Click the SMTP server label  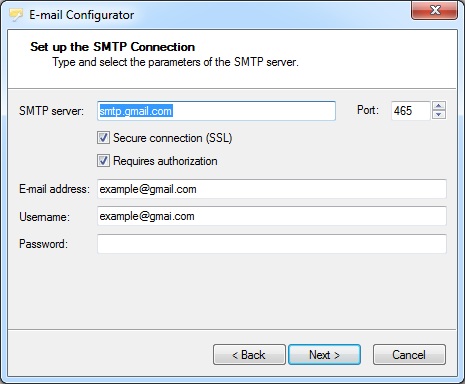tap(51, 111)
